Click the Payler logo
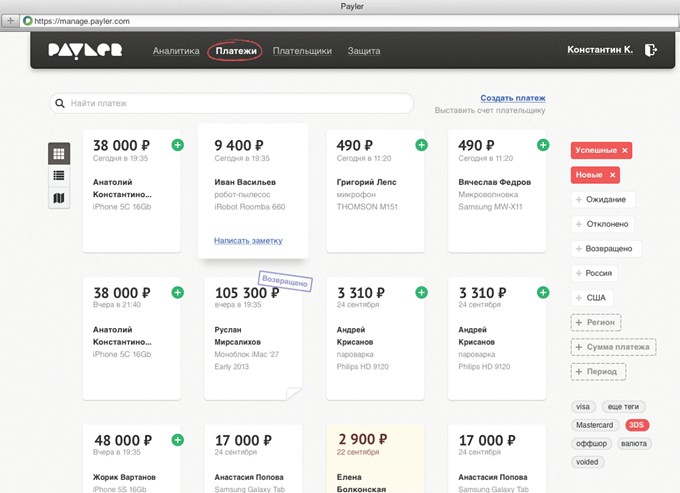This screenshot has width=680, height=493. (85, 50)
